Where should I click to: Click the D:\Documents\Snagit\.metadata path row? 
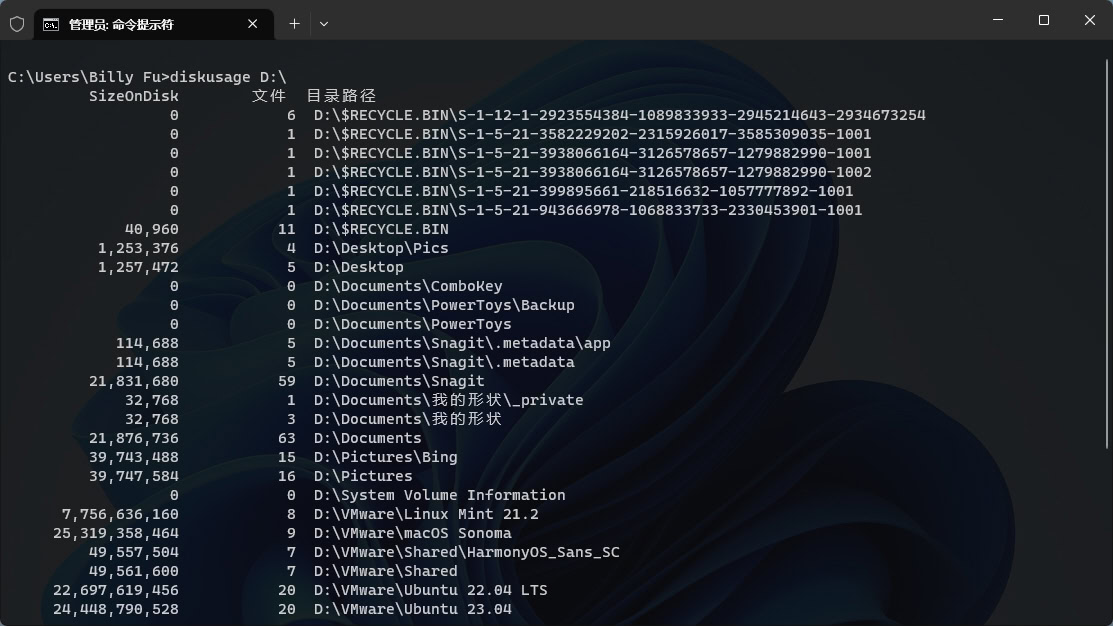[444, 363]
